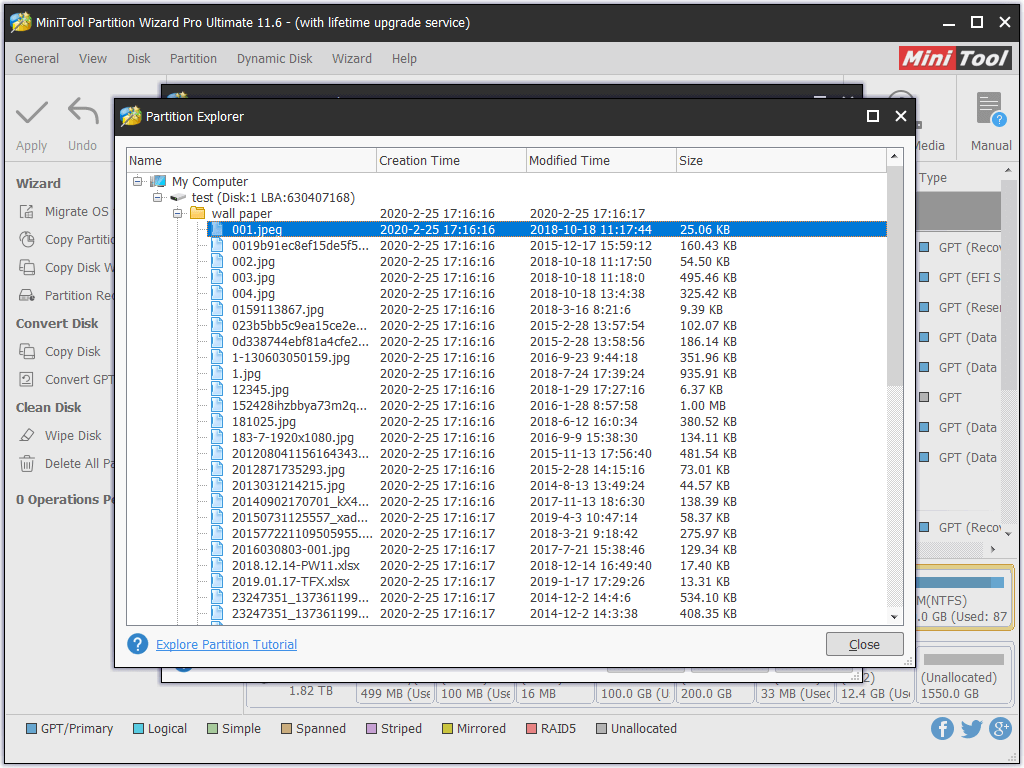The width and height of the screenshot is (1024, 768).
Task: Sort by the Name column header
Action: (251, 161)
